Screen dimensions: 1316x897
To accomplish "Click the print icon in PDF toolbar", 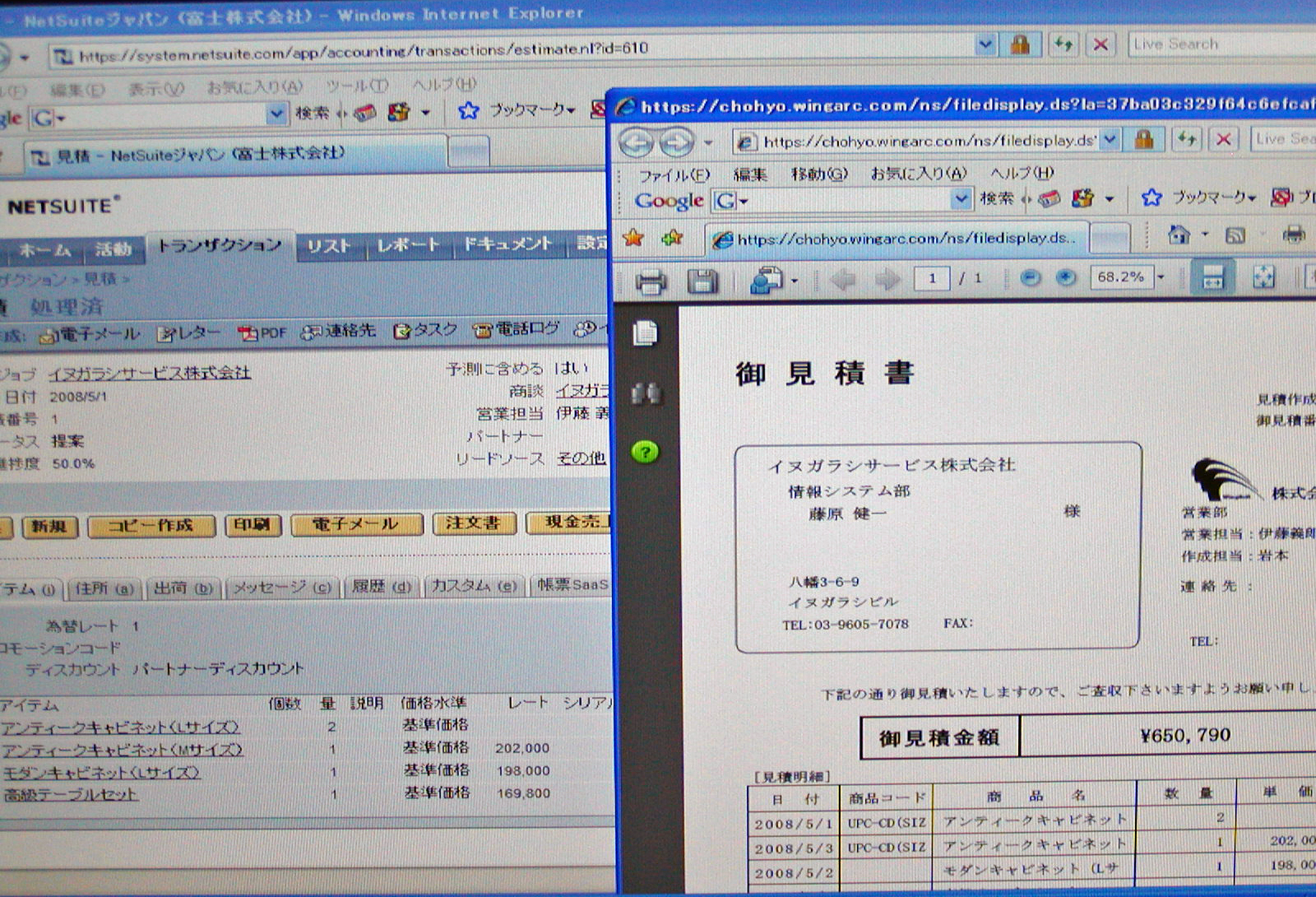I will (650, 281).
